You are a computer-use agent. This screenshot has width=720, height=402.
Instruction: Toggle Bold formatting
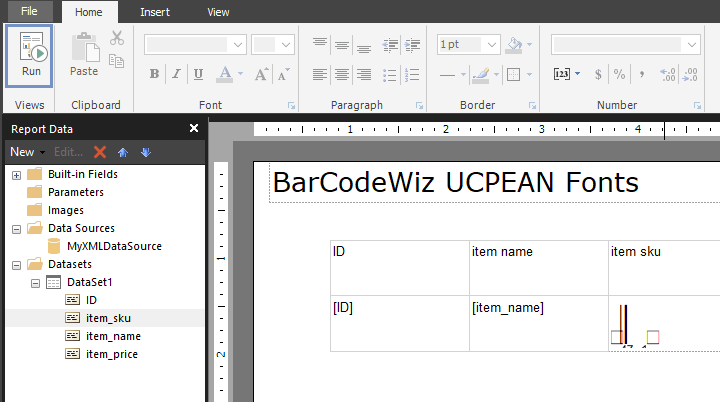[155, 74]
